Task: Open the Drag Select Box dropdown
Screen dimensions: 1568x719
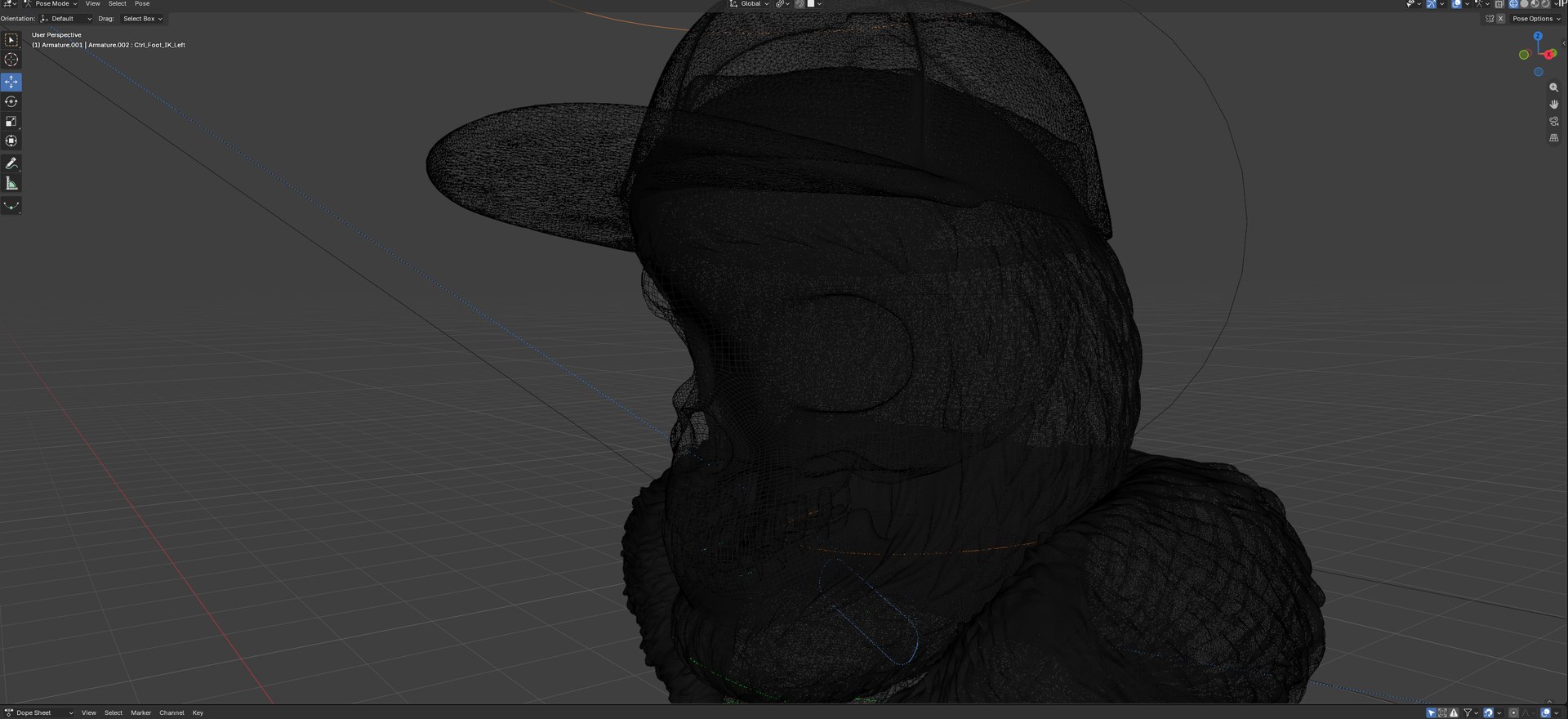Action: 143,19
